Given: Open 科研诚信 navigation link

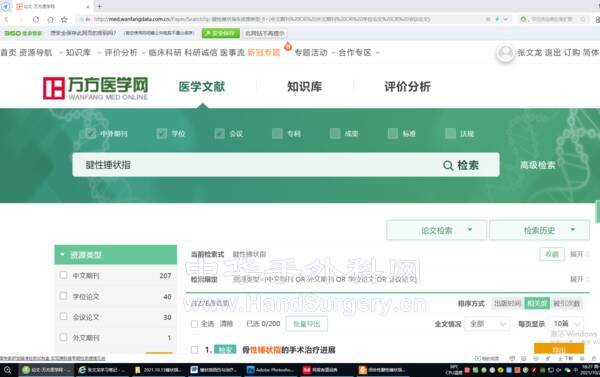Looking at the screenshot, I should pos(201,52).
